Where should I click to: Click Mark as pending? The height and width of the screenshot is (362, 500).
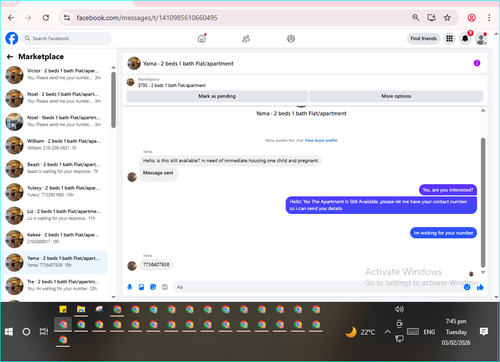pyautogui.click(x=217, y=96)
